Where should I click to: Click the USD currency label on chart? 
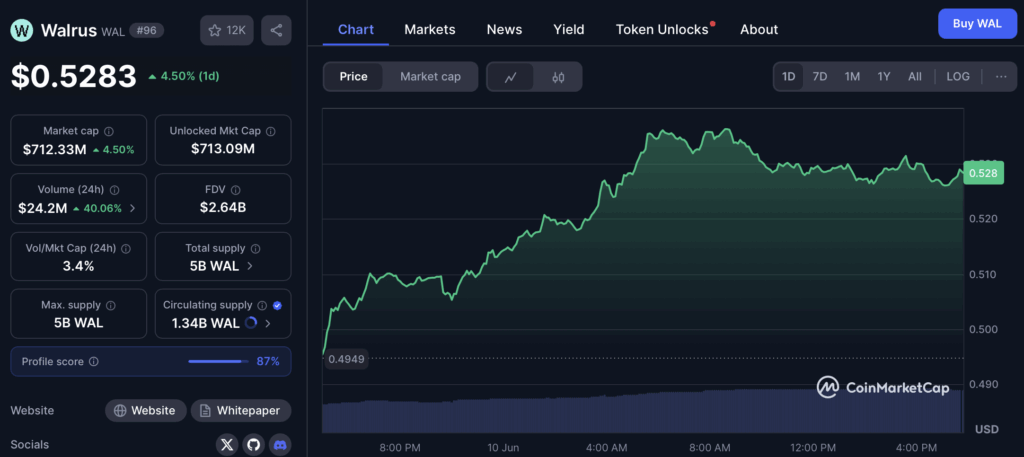987,429
